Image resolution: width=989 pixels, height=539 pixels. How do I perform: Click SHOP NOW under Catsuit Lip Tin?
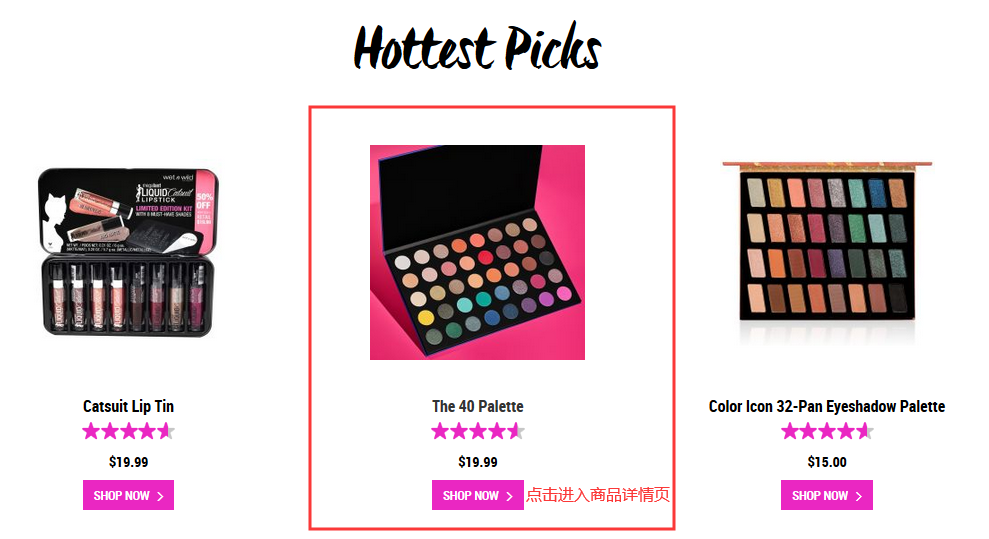click(x=128, y=496)
